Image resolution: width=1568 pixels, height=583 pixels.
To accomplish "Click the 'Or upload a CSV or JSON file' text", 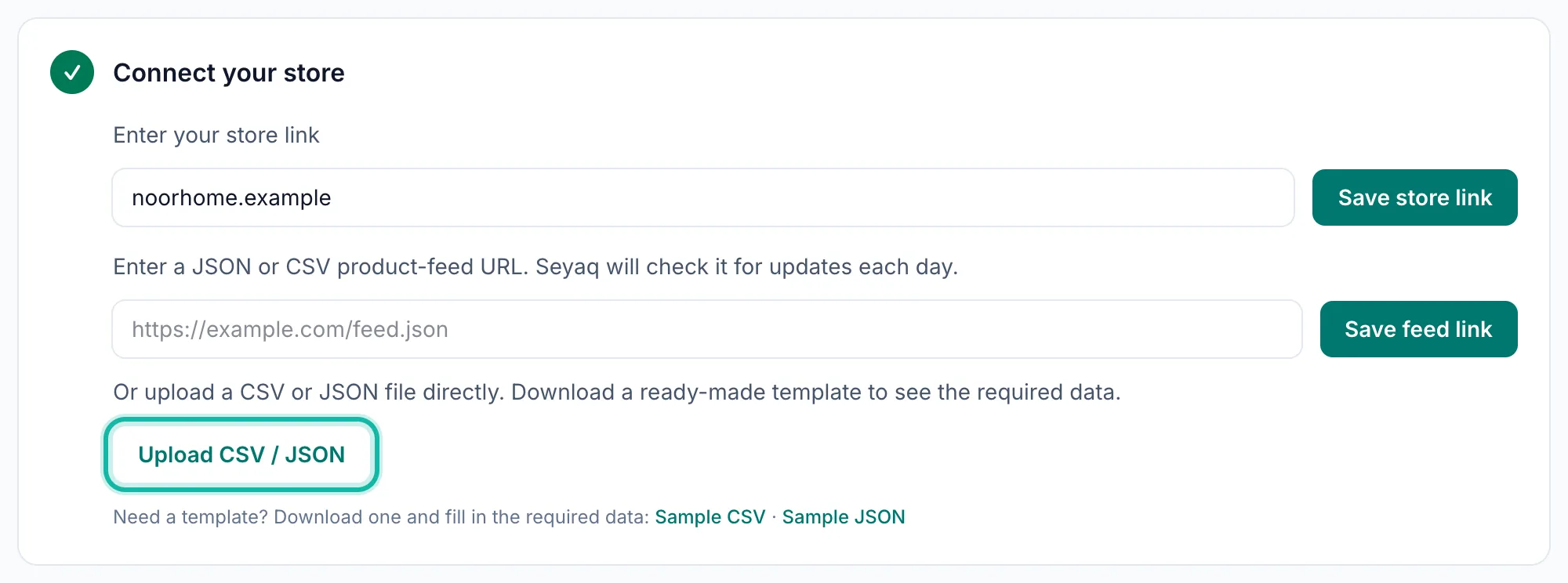I will click(617, 393).
